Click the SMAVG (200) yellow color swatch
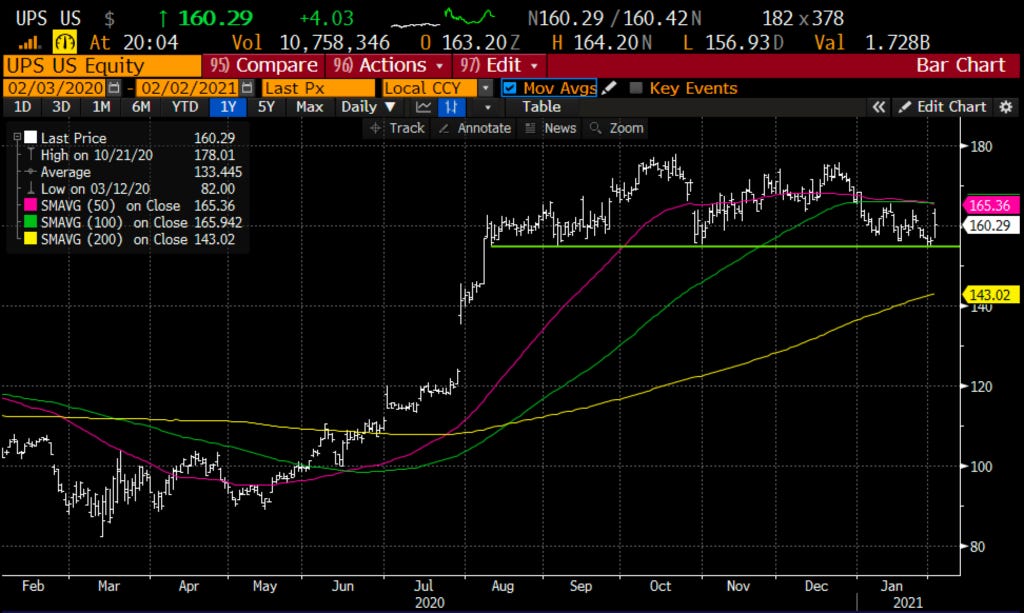 (x=31, y=240)
